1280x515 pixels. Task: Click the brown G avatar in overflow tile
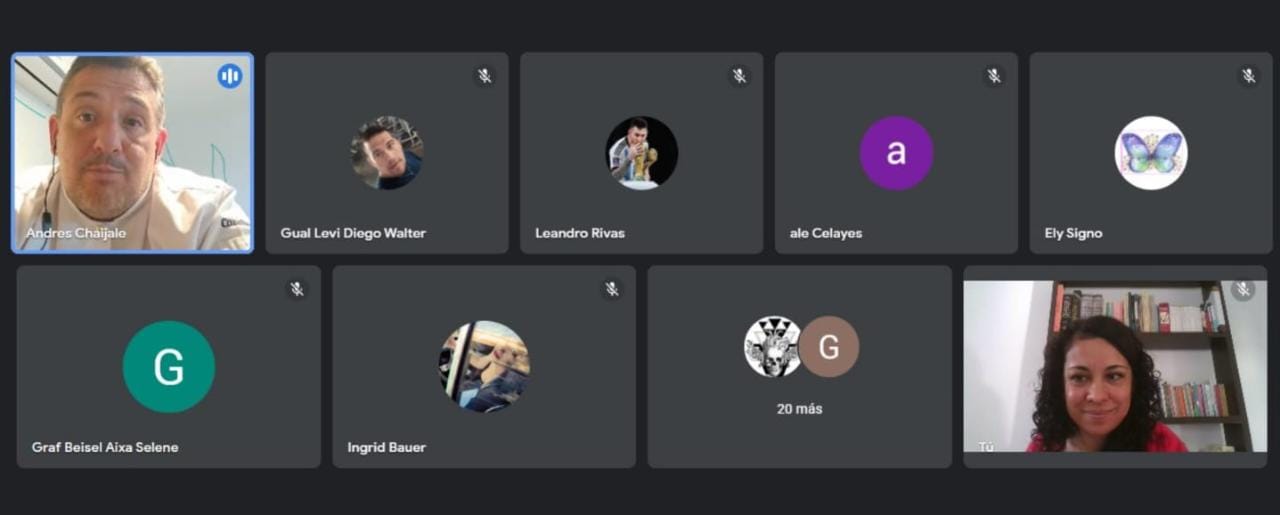(x=829, y=347)
